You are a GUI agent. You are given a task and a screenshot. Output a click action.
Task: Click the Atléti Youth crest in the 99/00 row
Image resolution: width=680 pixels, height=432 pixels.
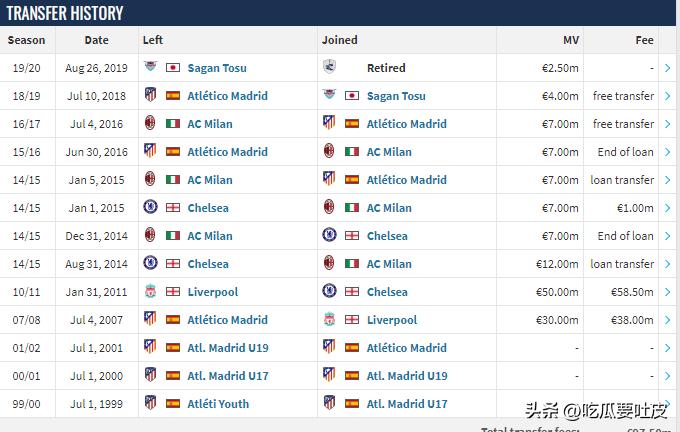click(x=150, y=404)
